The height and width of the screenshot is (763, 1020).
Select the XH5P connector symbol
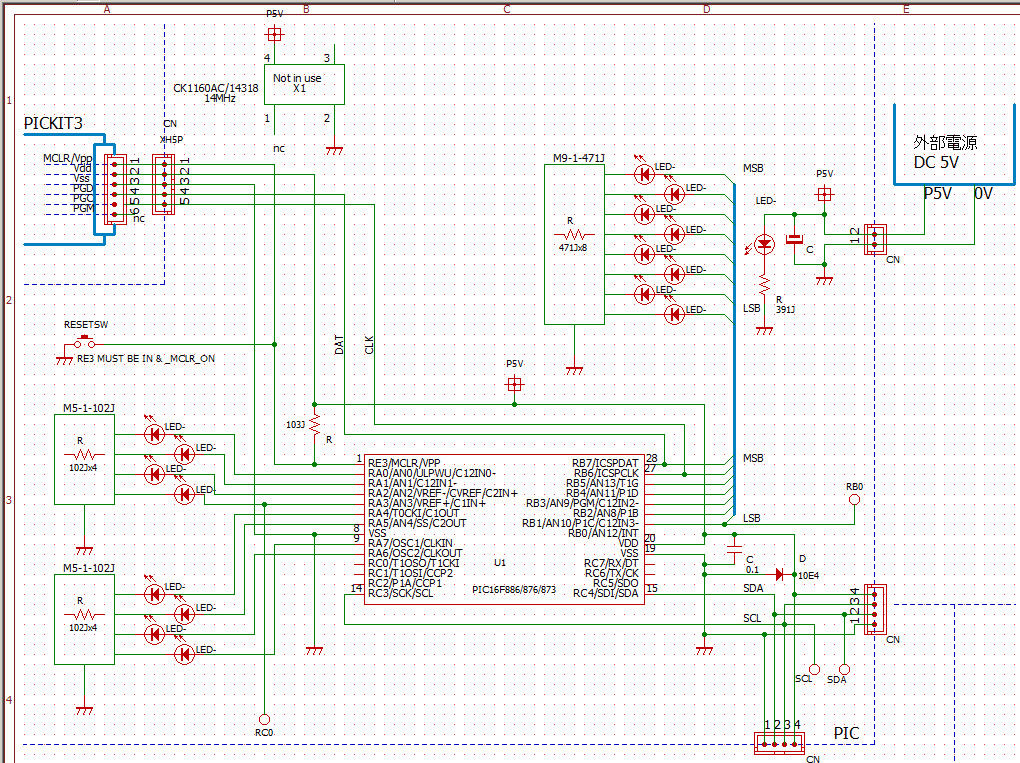tap(163, 184)
